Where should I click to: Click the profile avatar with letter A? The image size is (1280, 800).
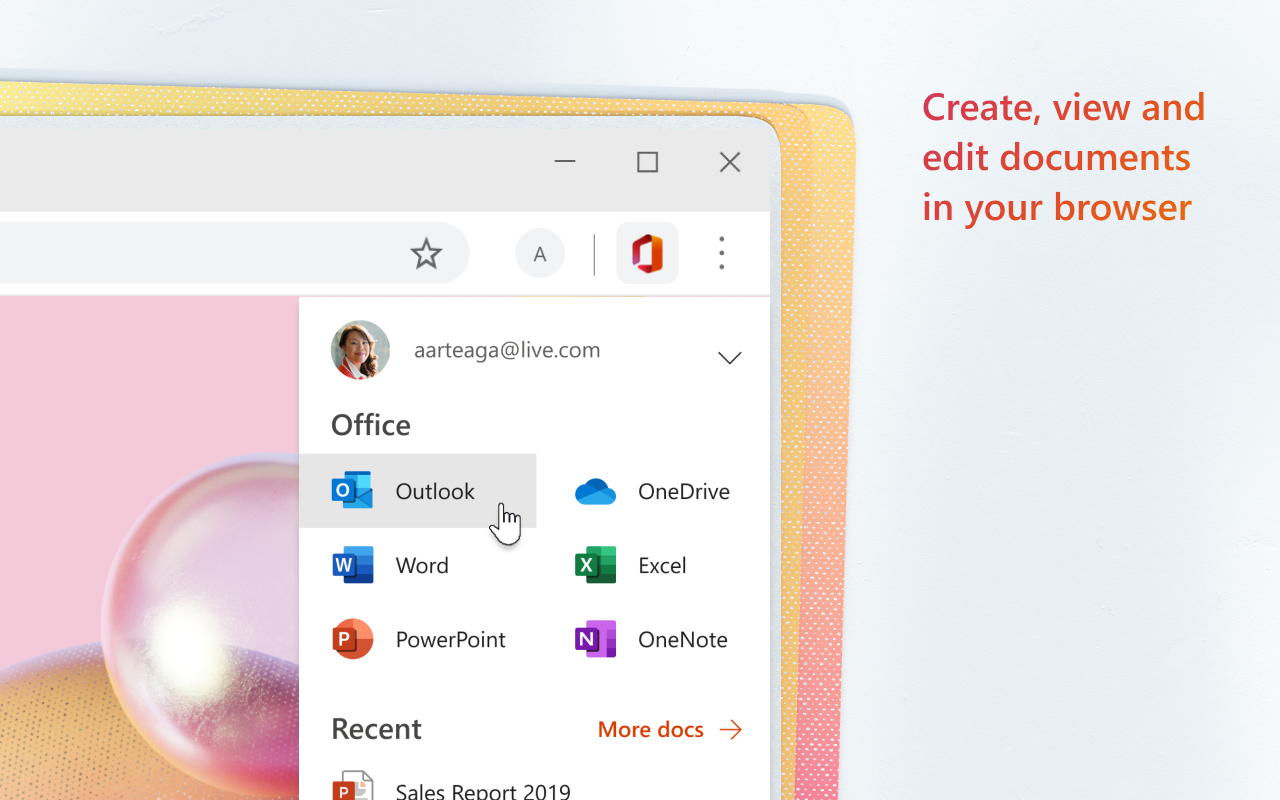[540, 254]
